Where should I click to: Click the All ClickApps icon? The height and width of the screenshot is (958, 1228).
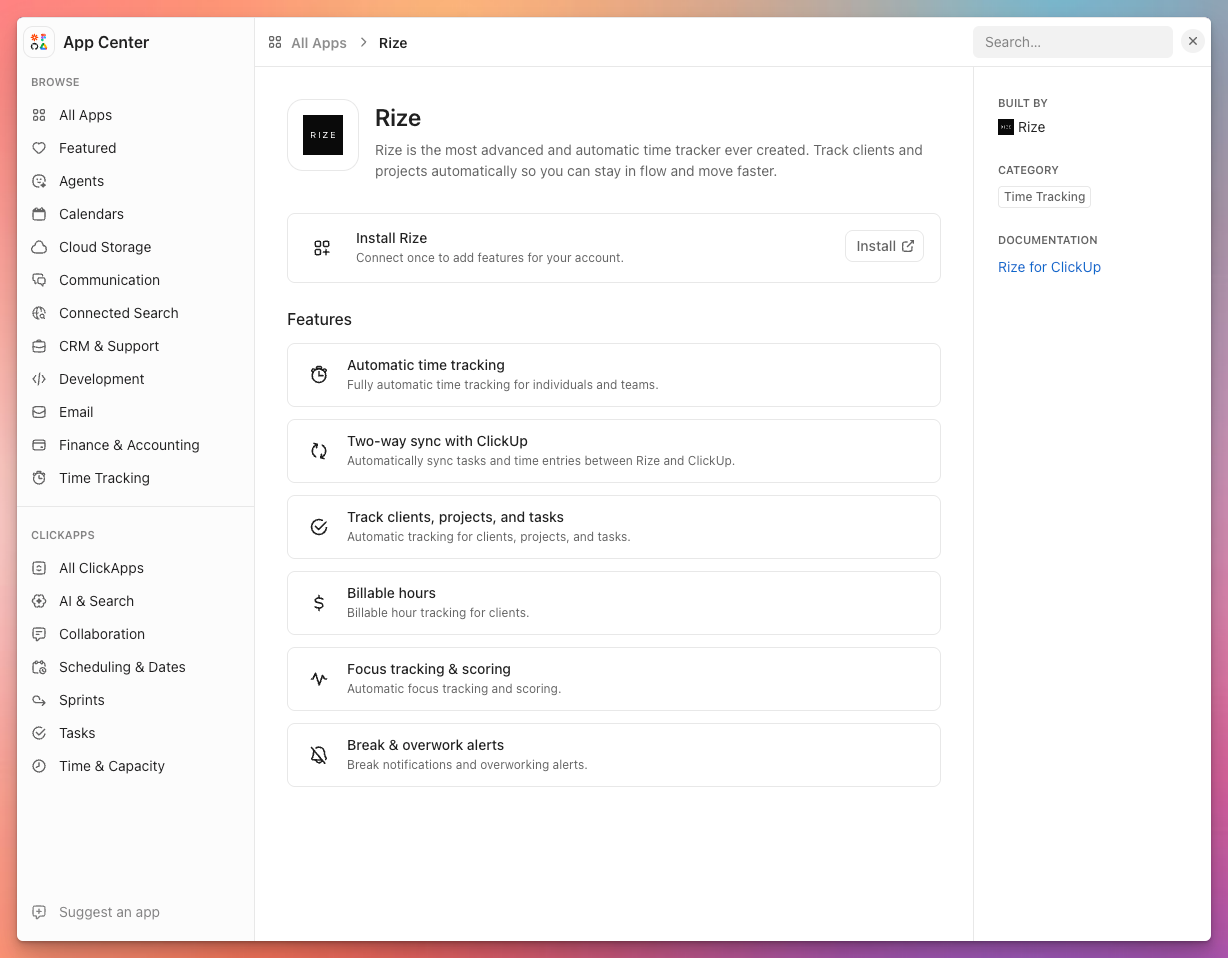pos(39,568)
